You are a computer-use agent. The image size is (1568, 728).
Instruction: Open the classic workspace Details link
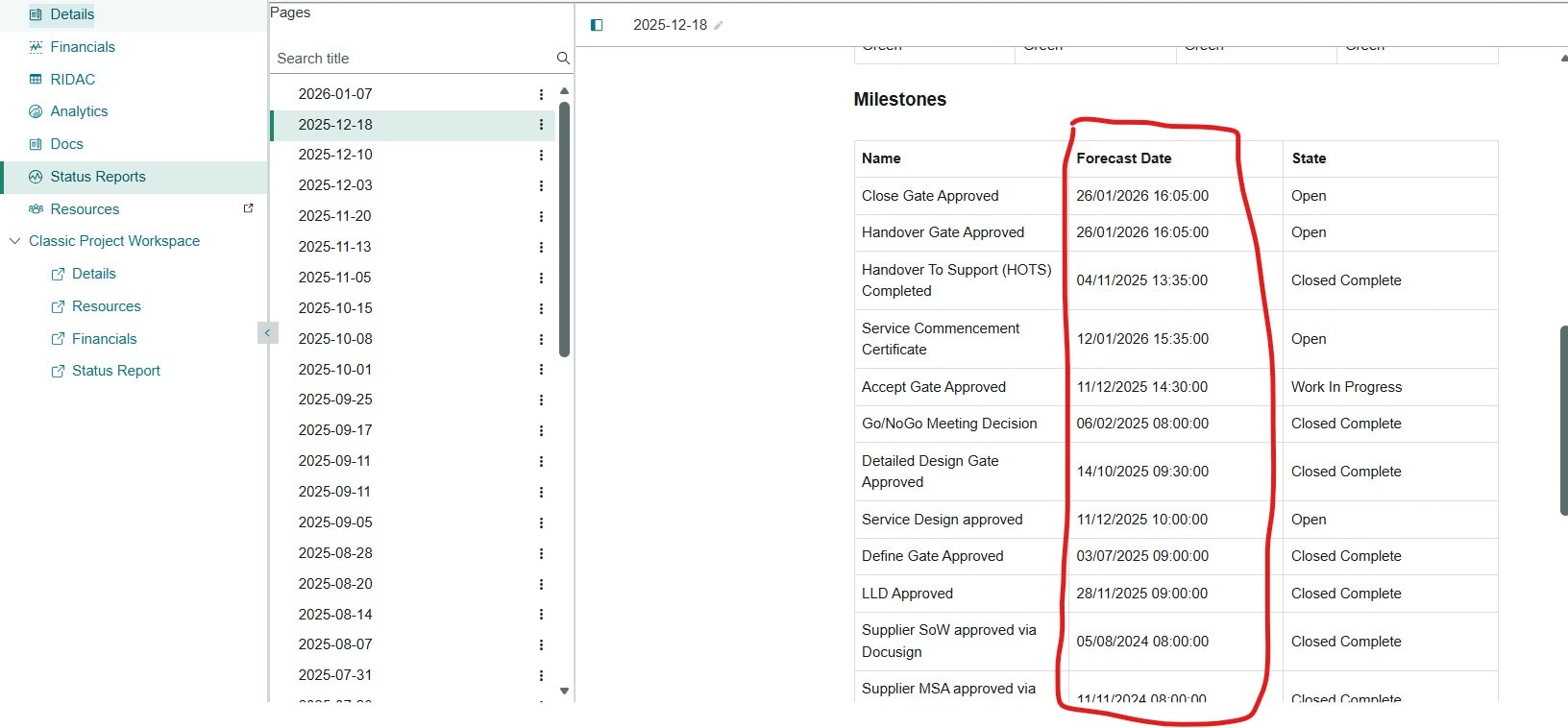(x=93, y=274)
